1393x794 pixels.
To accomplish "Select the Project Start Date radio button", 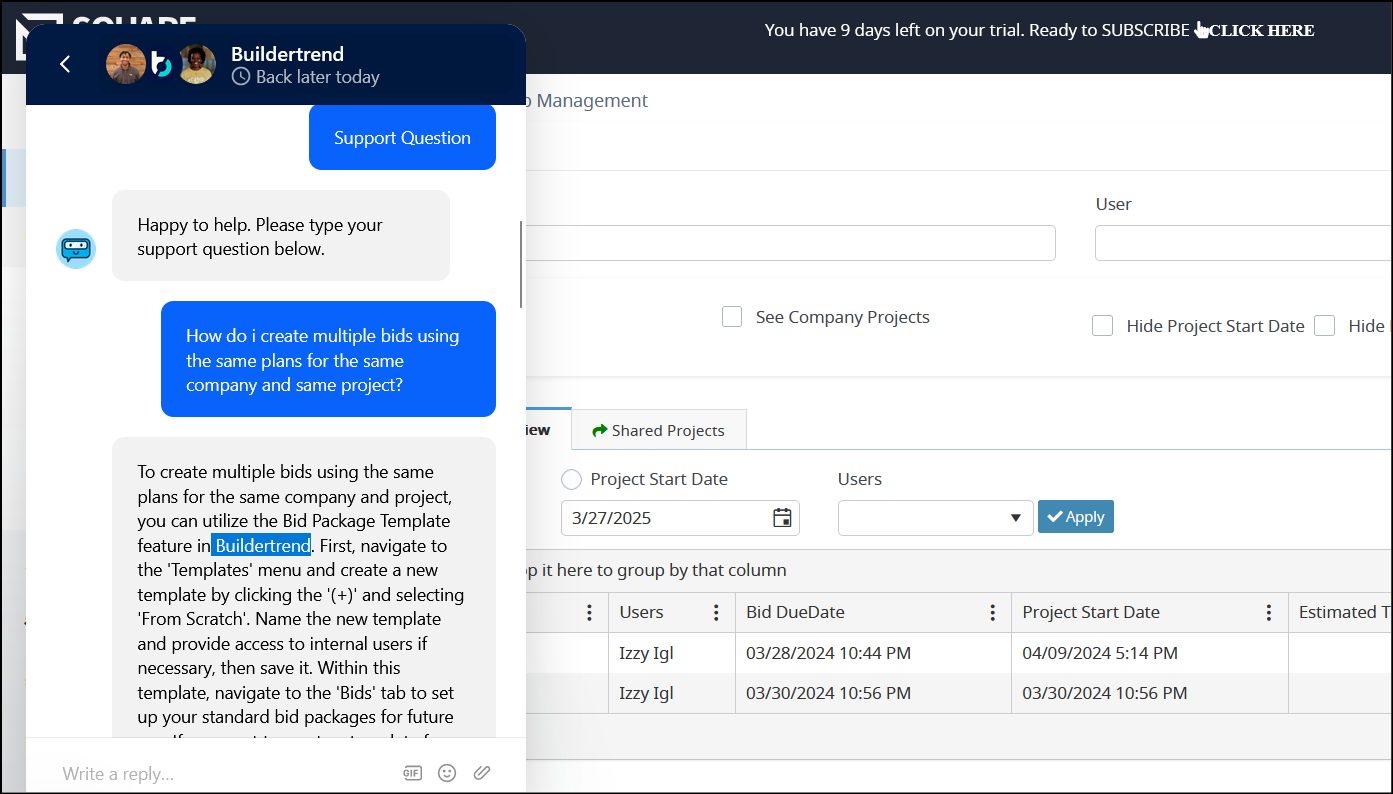I will tap(571, 479).
